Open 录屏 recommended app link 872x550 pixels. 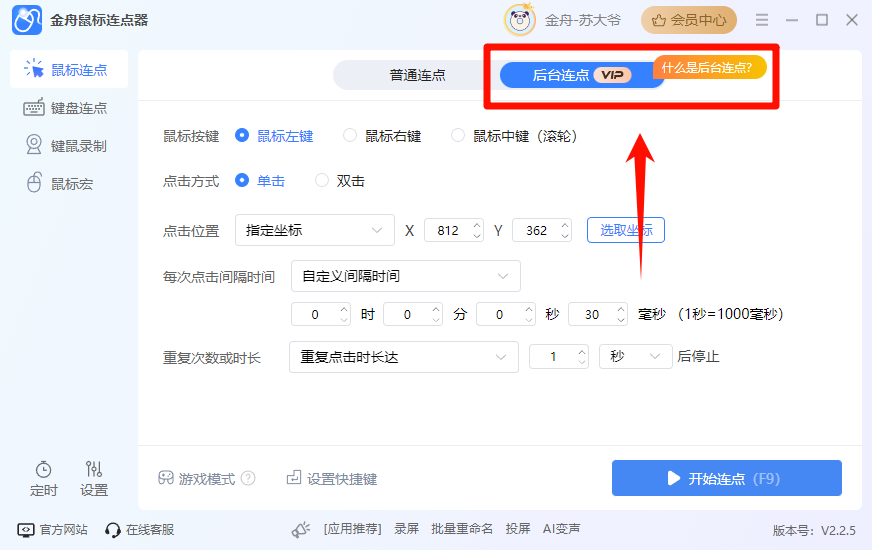click(x=407, y=529)
